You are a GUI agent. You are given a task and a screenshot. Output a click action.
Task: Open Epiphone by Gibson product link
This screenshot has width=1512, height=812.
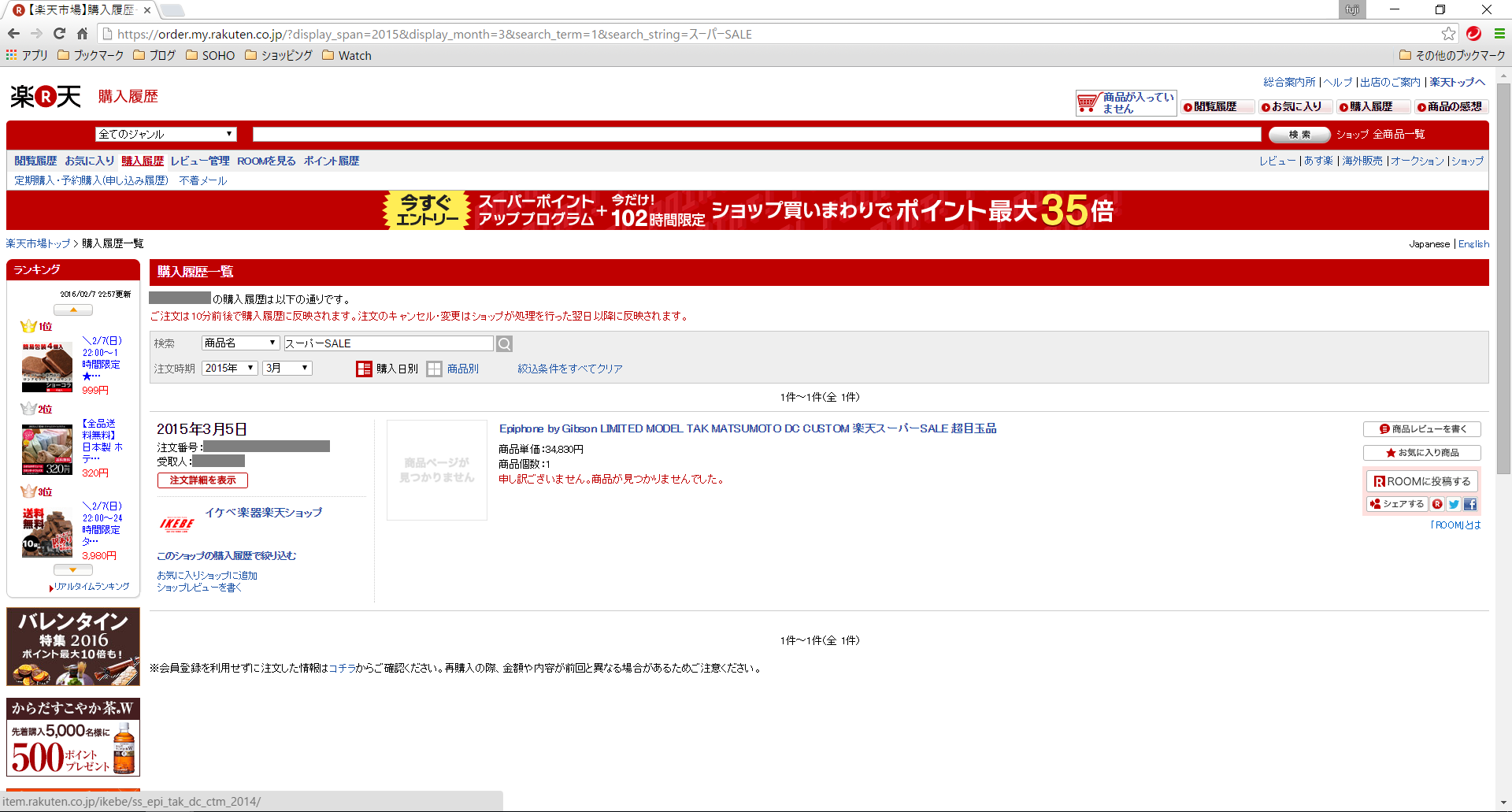tap(747, 428)
